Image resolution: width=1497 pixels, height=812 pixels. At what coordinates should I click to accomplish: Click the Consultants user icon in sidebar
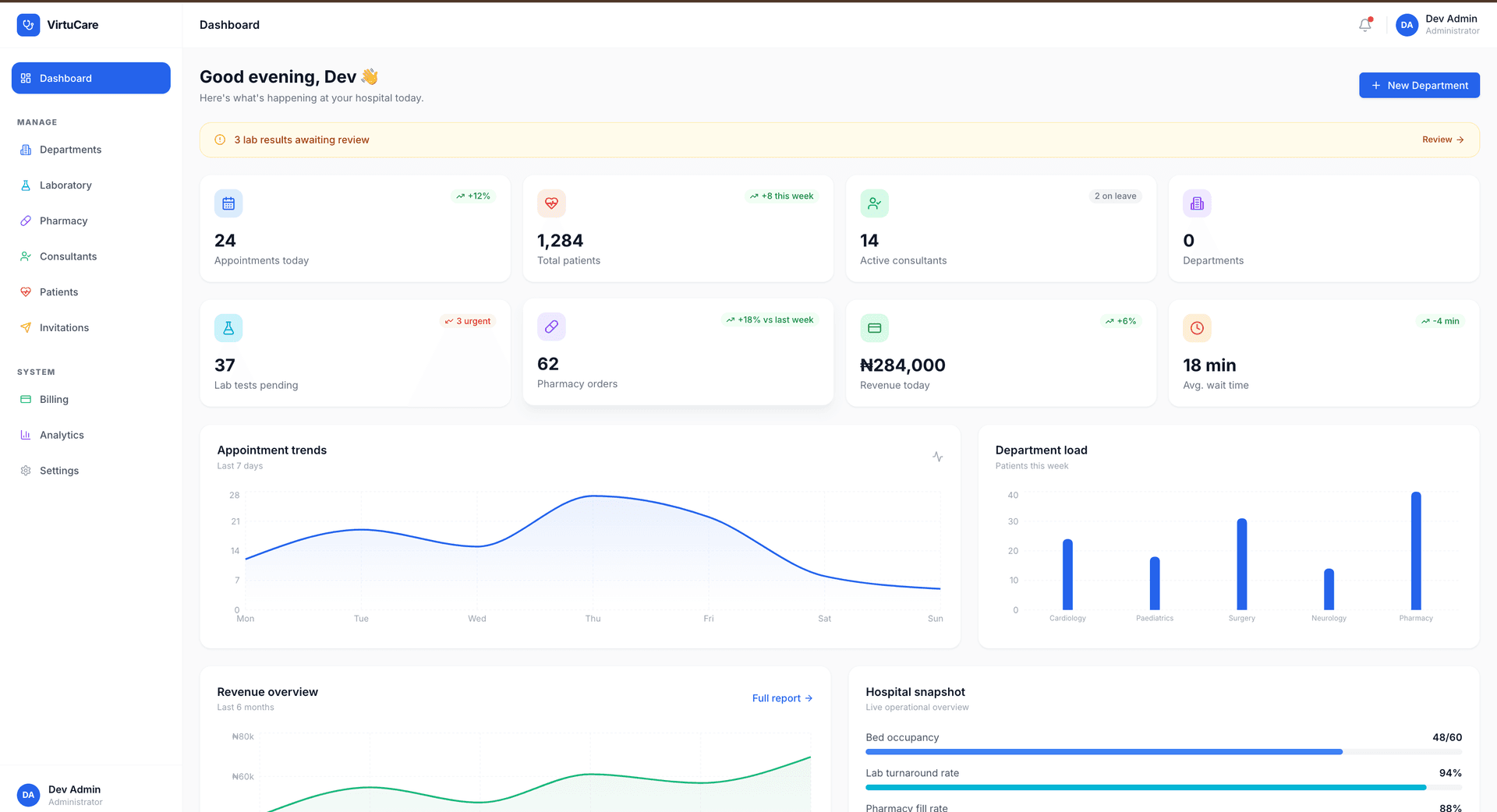point(26,256)
